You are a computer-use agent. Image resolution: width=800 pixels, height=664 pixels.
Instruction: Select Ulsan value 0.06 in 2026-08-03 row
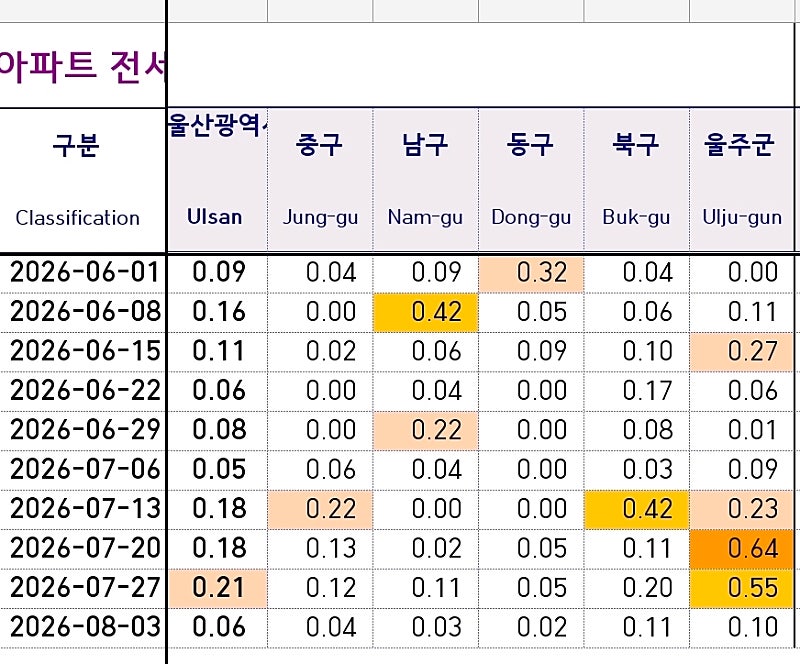point(217,628)
